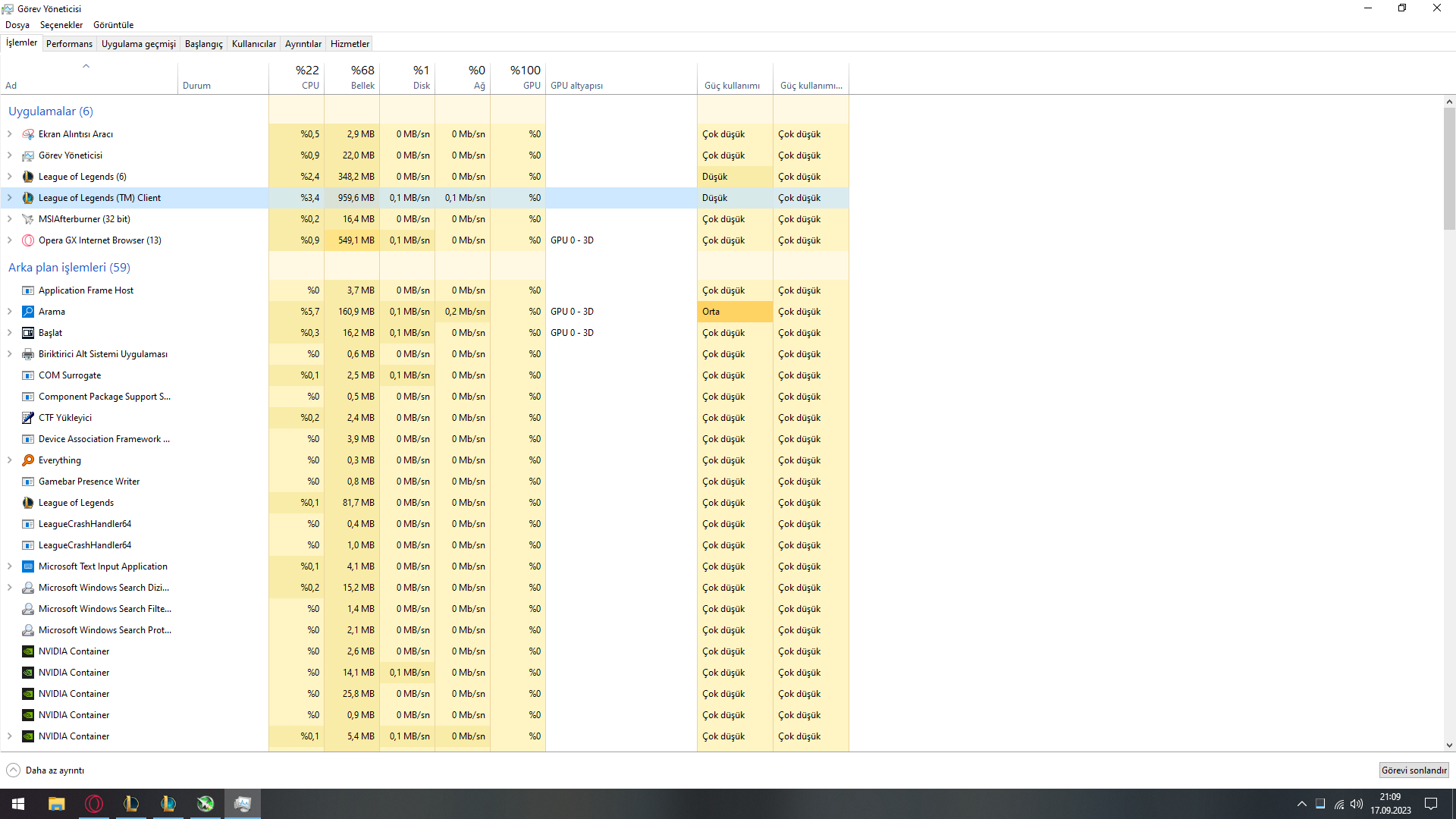The height and width of the screenshot is (819, 1456).
Task: Click the volume icon in system tray
Action: 1357,804
